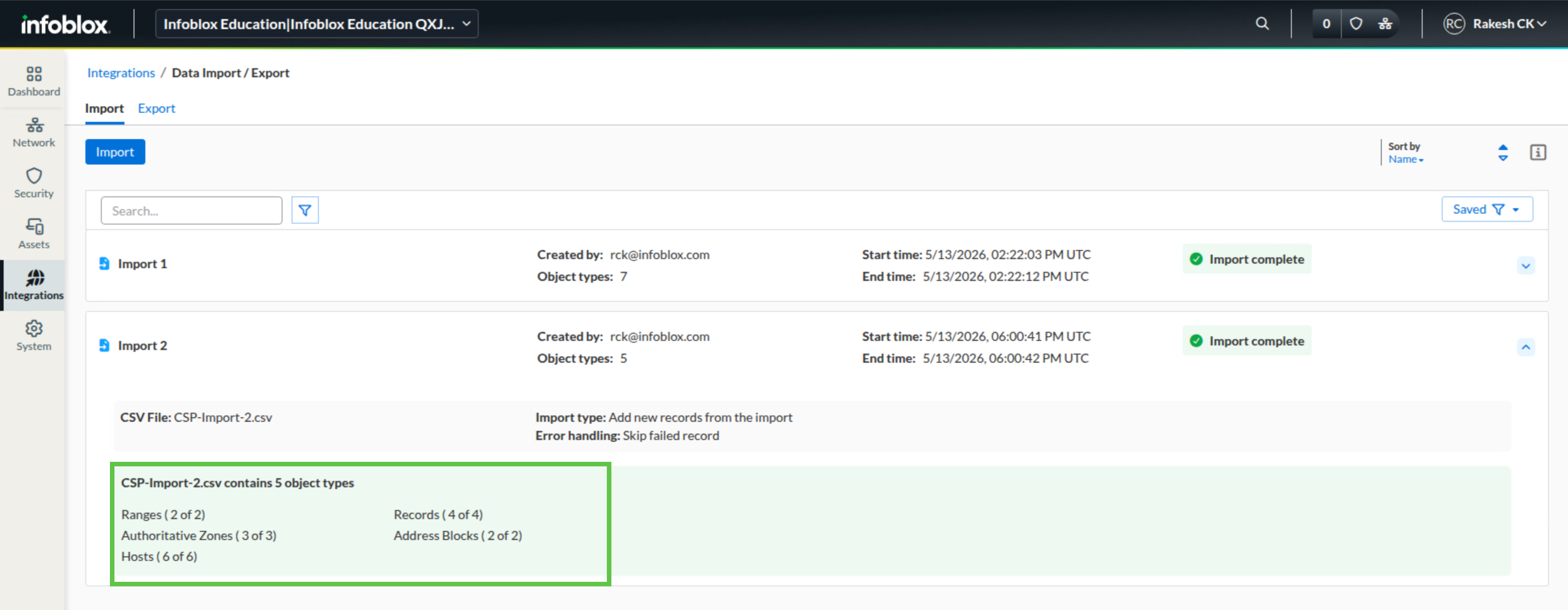Click the Import 1 start time value
Screen dimensions: 1568x610
click(1008, 255)
